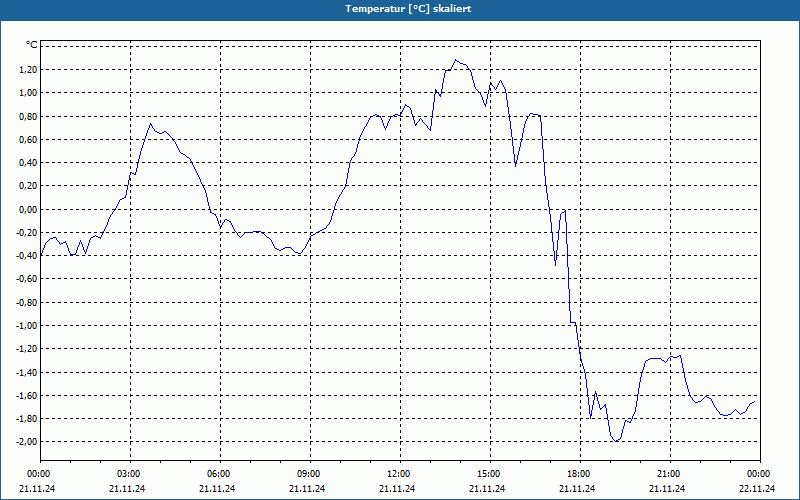Click the '-0,80' y-axis label
The width and height of the screenshot is (800, 500).
[28, 303]
